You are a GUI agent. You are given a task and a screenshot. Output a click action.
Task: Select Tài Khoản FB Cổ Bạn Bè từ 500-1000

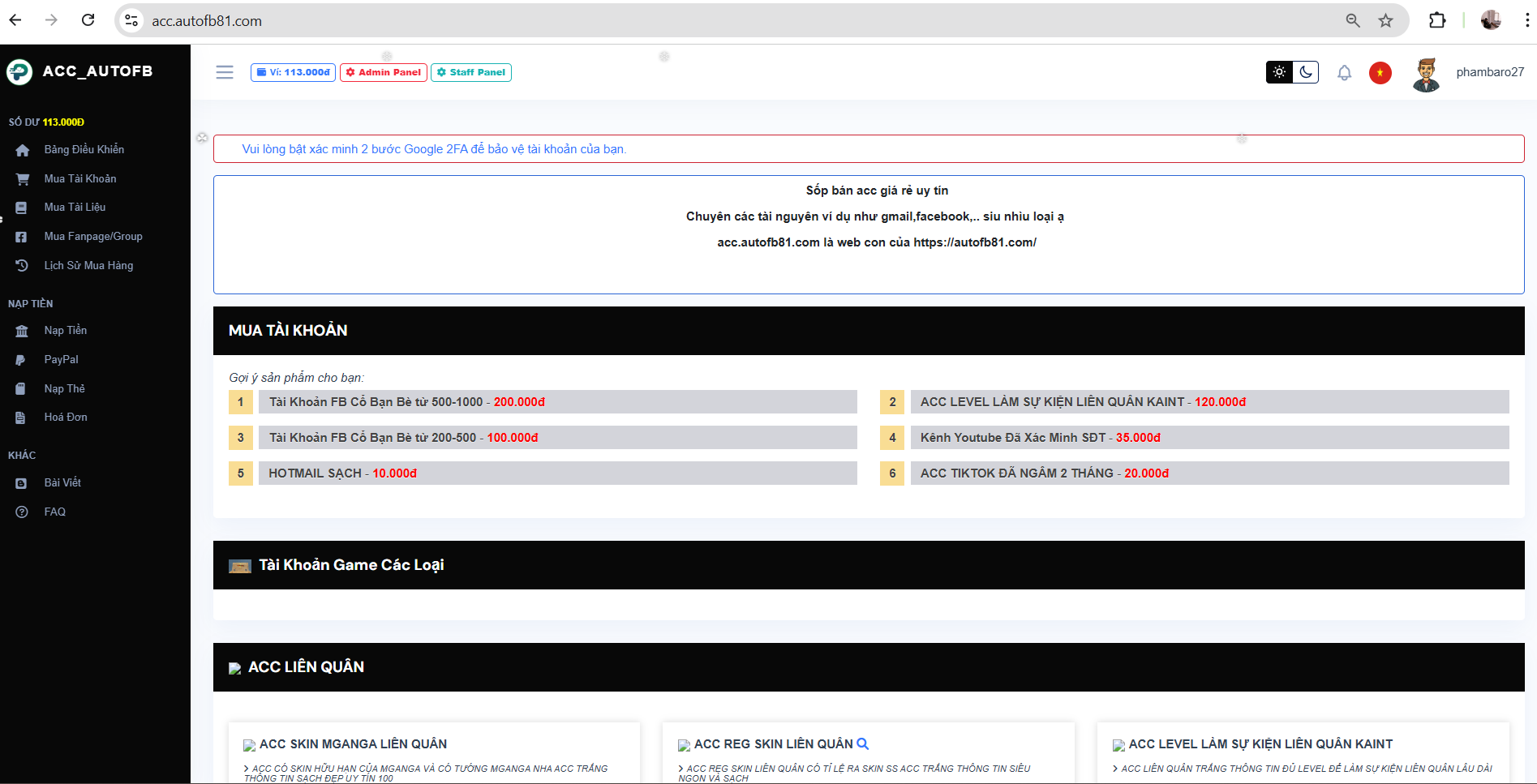pyautogui.click(x=558, y=402)
